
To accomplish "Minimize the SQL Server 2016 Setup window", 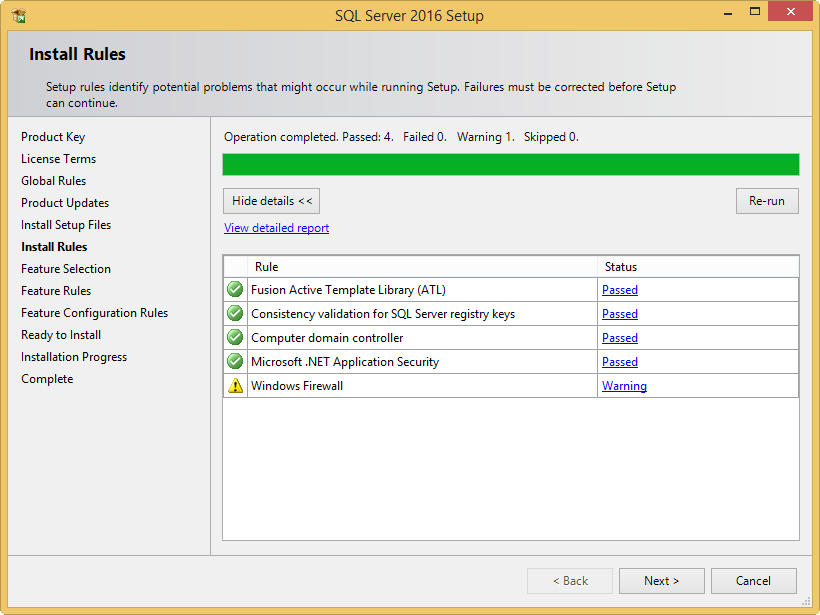I will [x=727, y=13].
